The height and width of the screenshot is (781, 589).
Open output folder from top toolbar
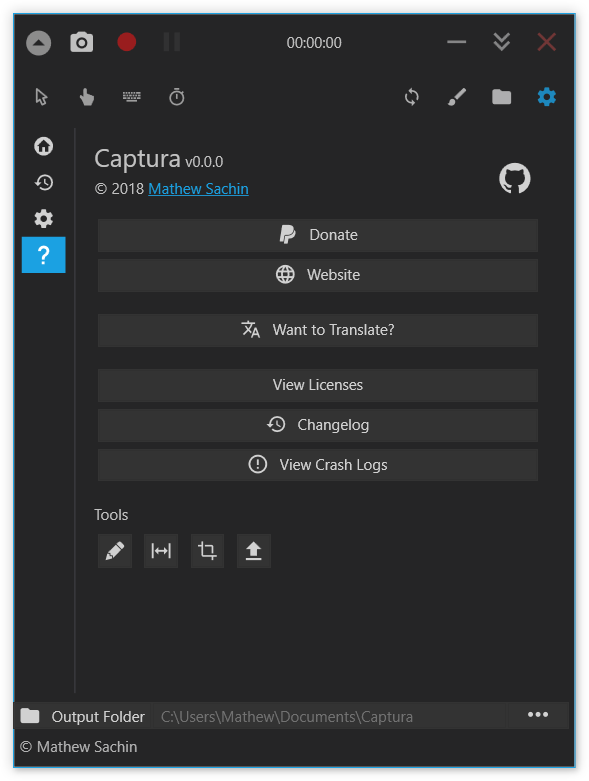tap(501, 97)
